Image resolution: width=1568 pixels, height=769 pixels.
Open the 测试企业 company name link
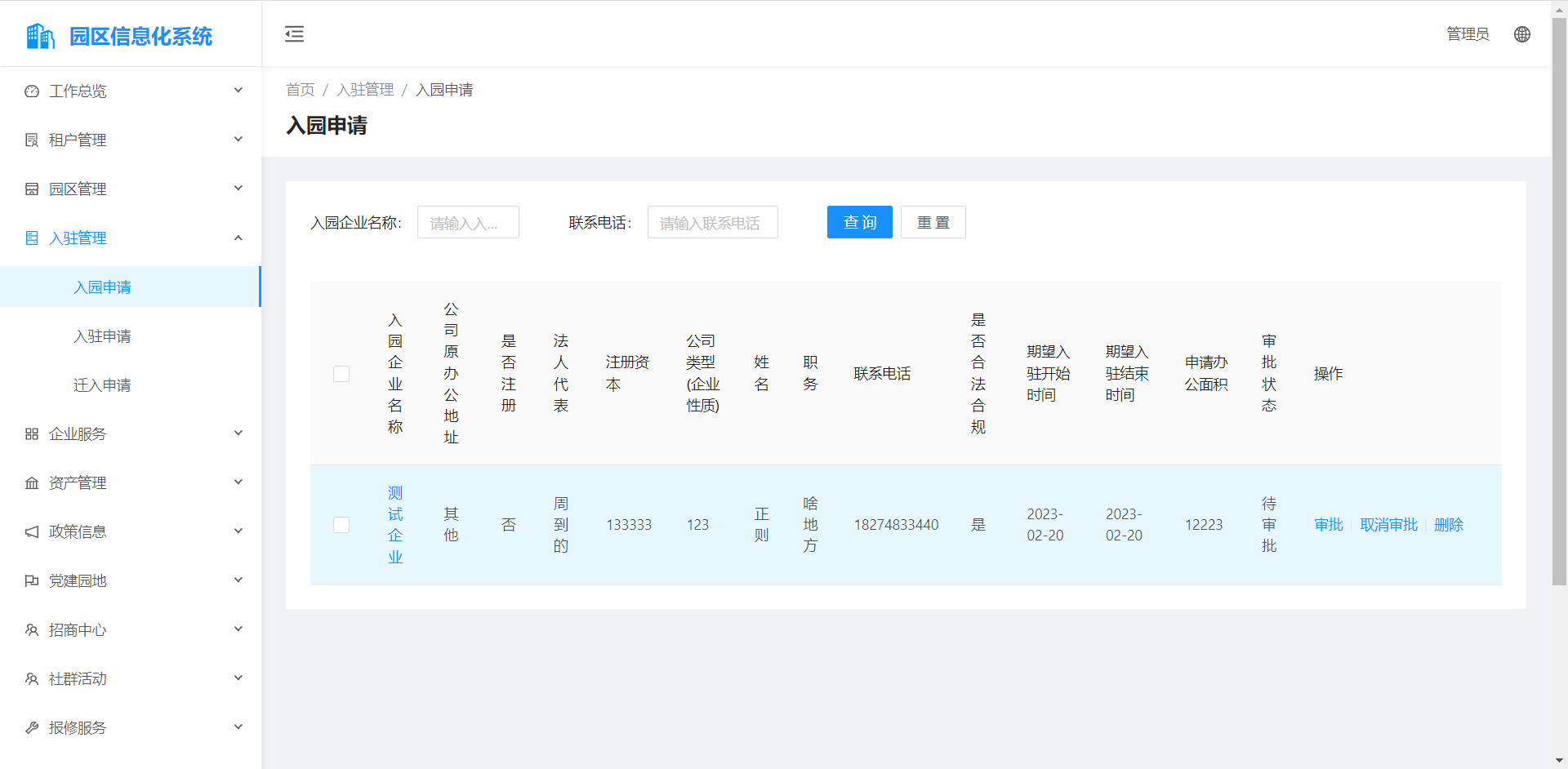(x=395, y=525)
